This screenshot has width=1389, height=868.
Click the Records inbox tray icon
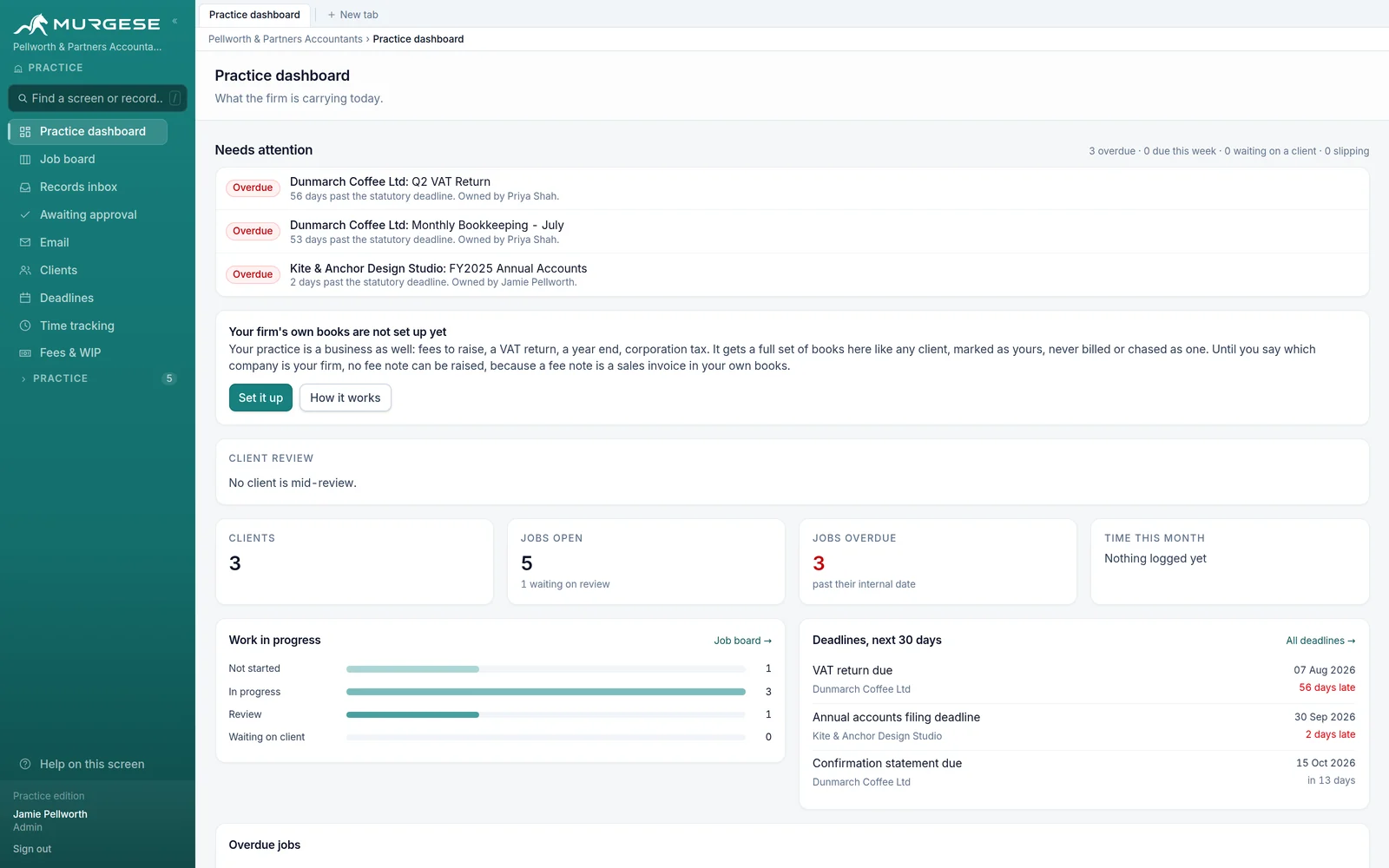25,187
